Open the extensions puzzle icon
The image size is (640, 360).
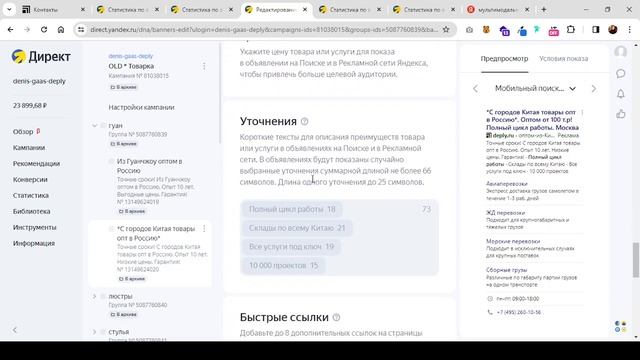[x=571, y=29]
